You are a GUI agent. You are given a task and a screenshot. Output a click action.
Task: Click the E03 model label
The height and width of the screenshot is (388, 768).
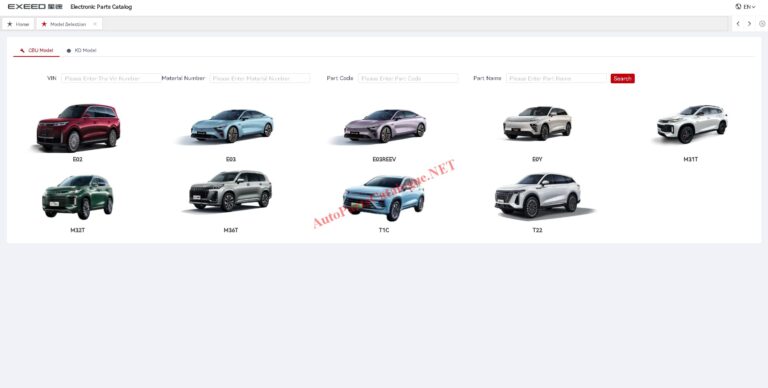coord(231,159)
